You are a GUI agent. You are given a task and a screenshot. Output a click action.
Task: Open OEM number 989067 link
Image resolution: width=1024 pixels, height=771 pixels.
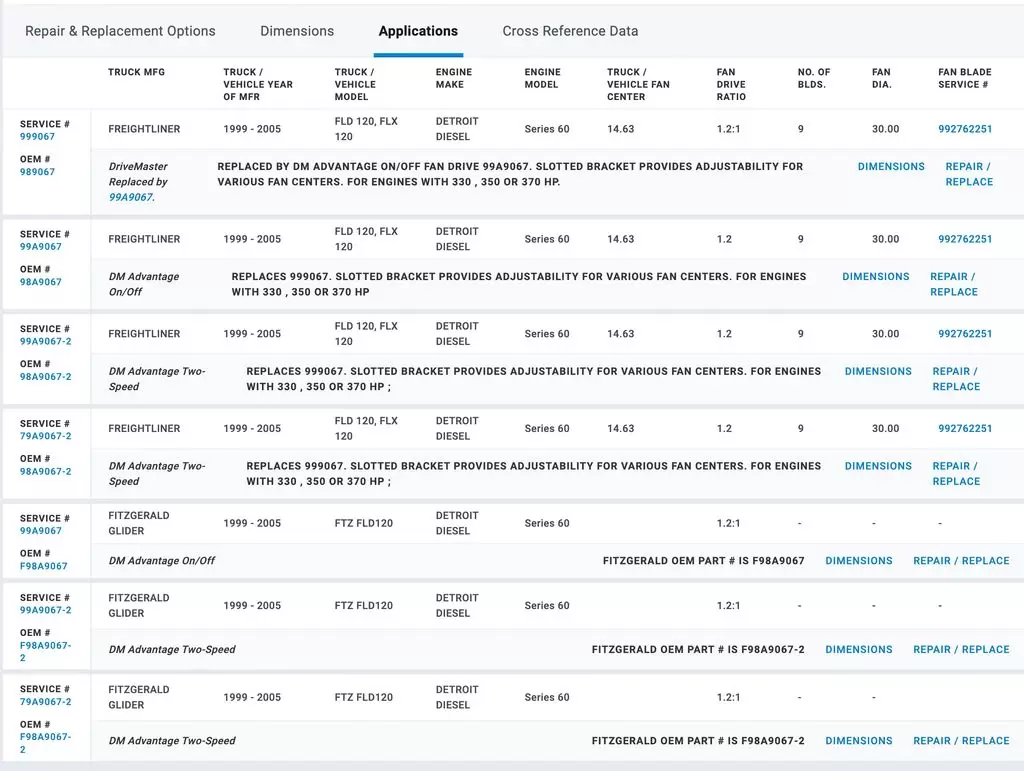37,172
